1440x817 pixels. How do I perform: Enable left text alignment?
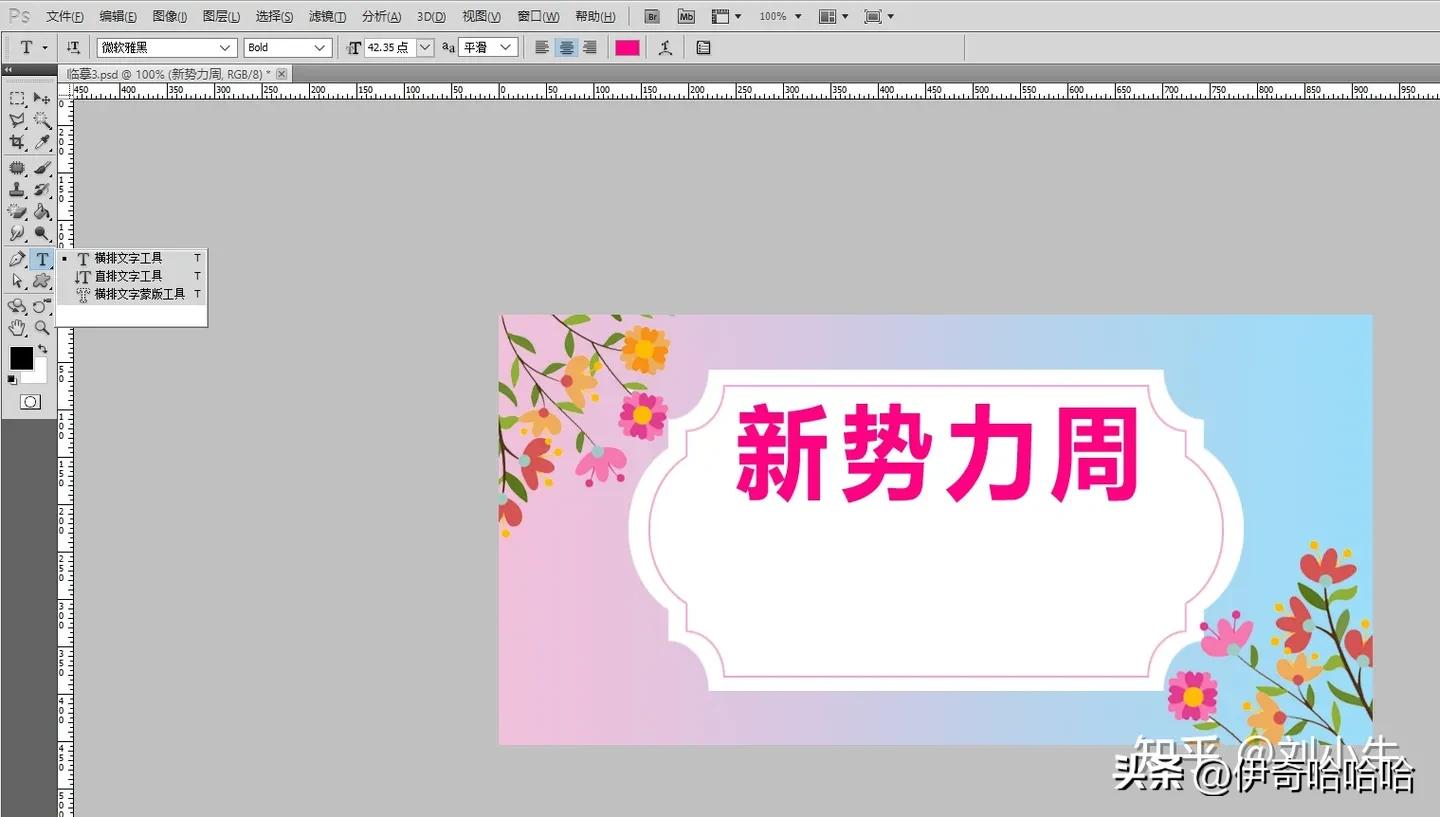coord(541,47)
